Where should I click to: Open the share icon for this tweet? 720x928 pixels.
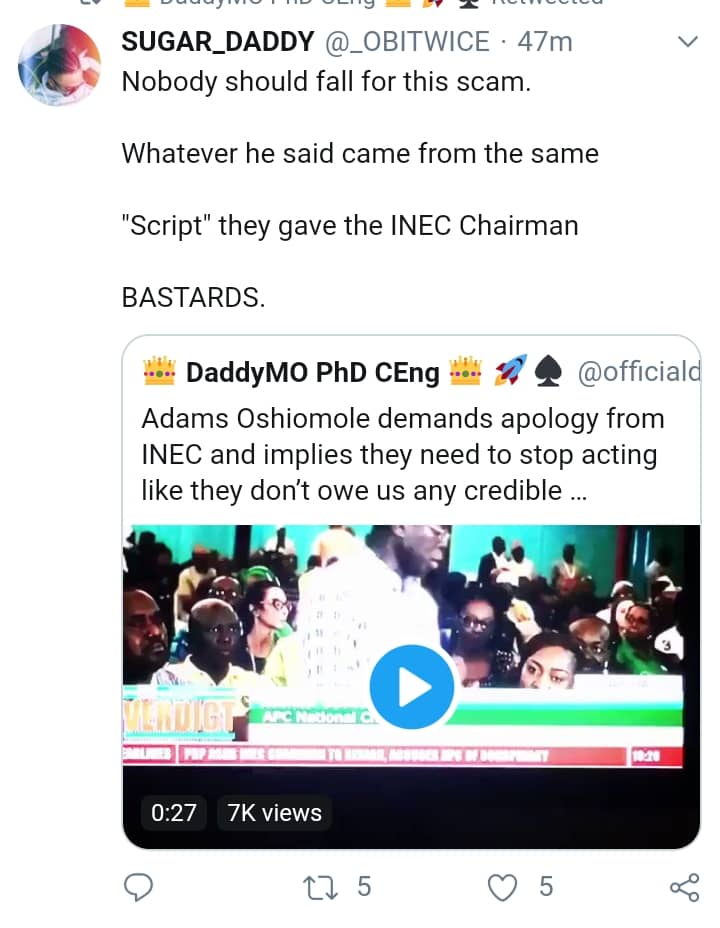[684, 886]
